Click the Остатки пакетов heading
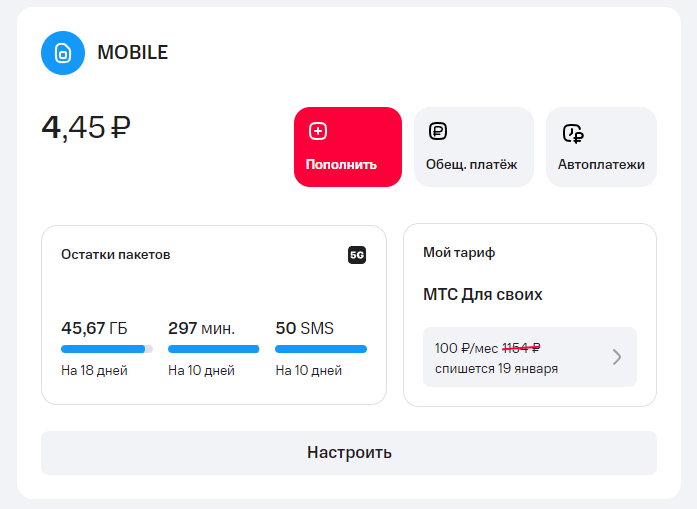 [x=115, y=254]
